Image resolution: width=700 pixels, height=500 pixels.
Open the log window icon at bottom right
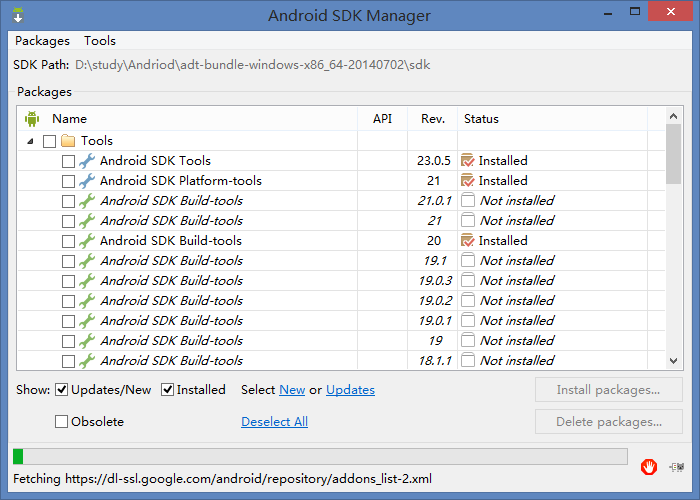pos(677,467)
